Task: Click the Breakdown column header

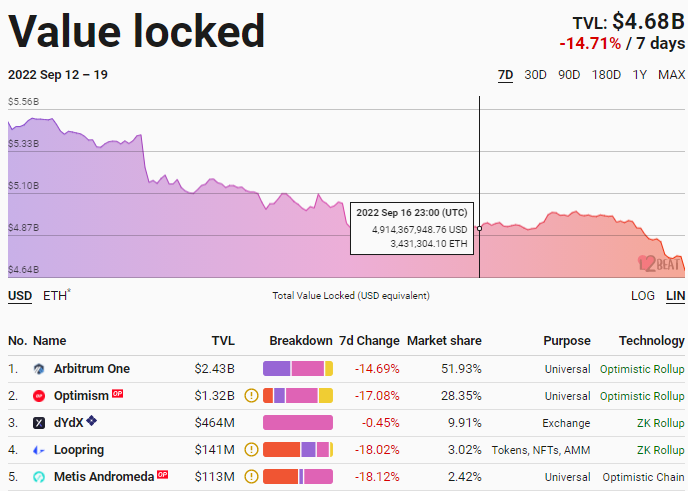Action: coord(301,341)
